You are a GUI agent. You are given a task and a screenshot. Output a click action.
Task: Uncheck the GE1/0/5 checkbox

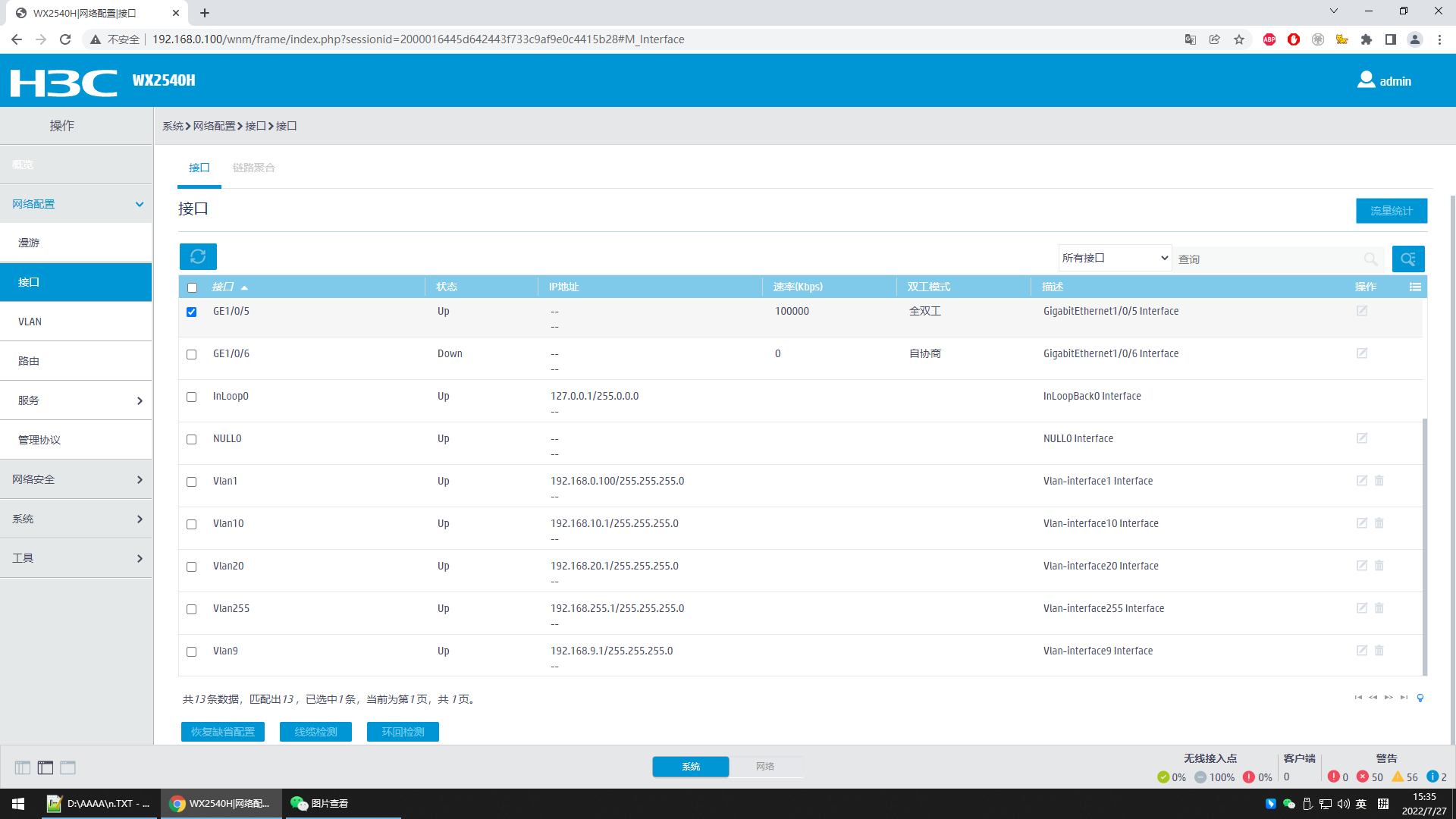coord(192,312)
